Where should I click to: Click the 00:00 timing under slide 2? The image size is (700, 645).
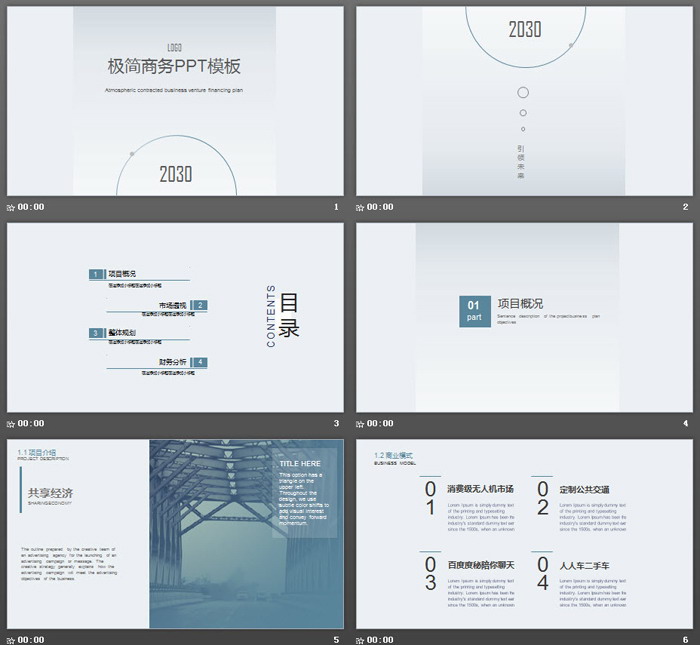pos(381,207)
